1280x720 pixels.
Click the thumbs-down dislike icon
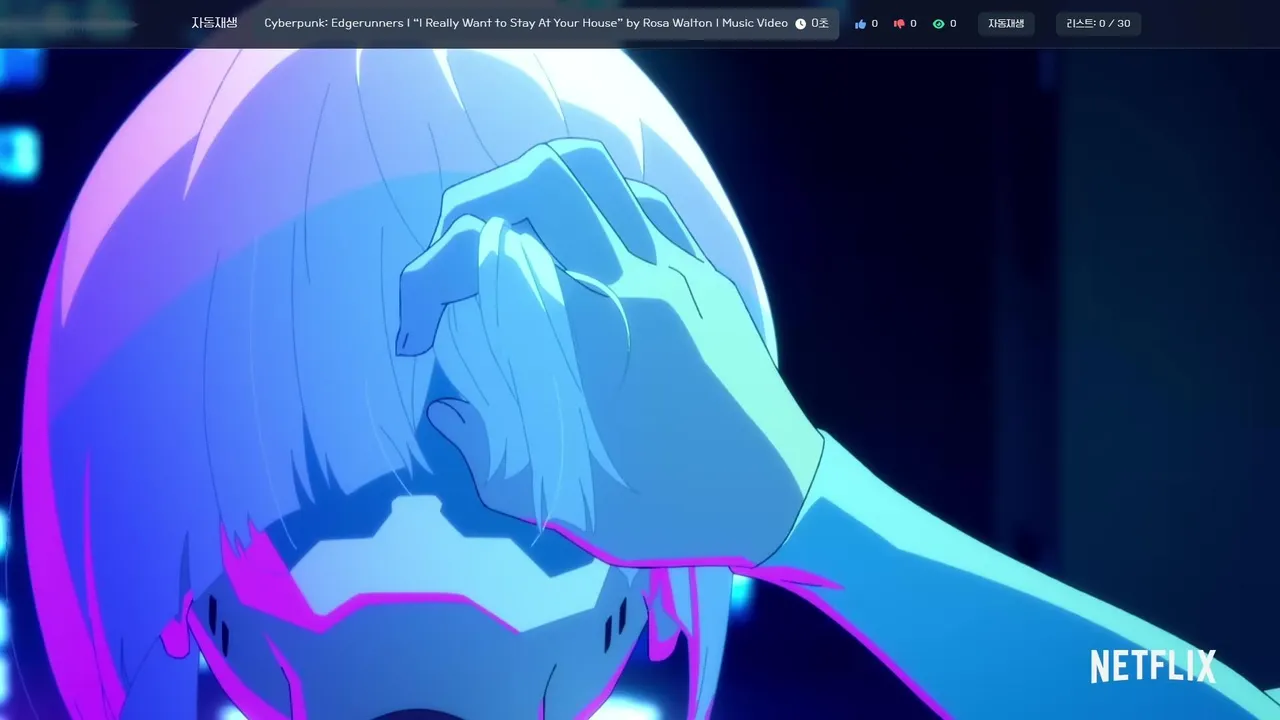pos(899,24)
